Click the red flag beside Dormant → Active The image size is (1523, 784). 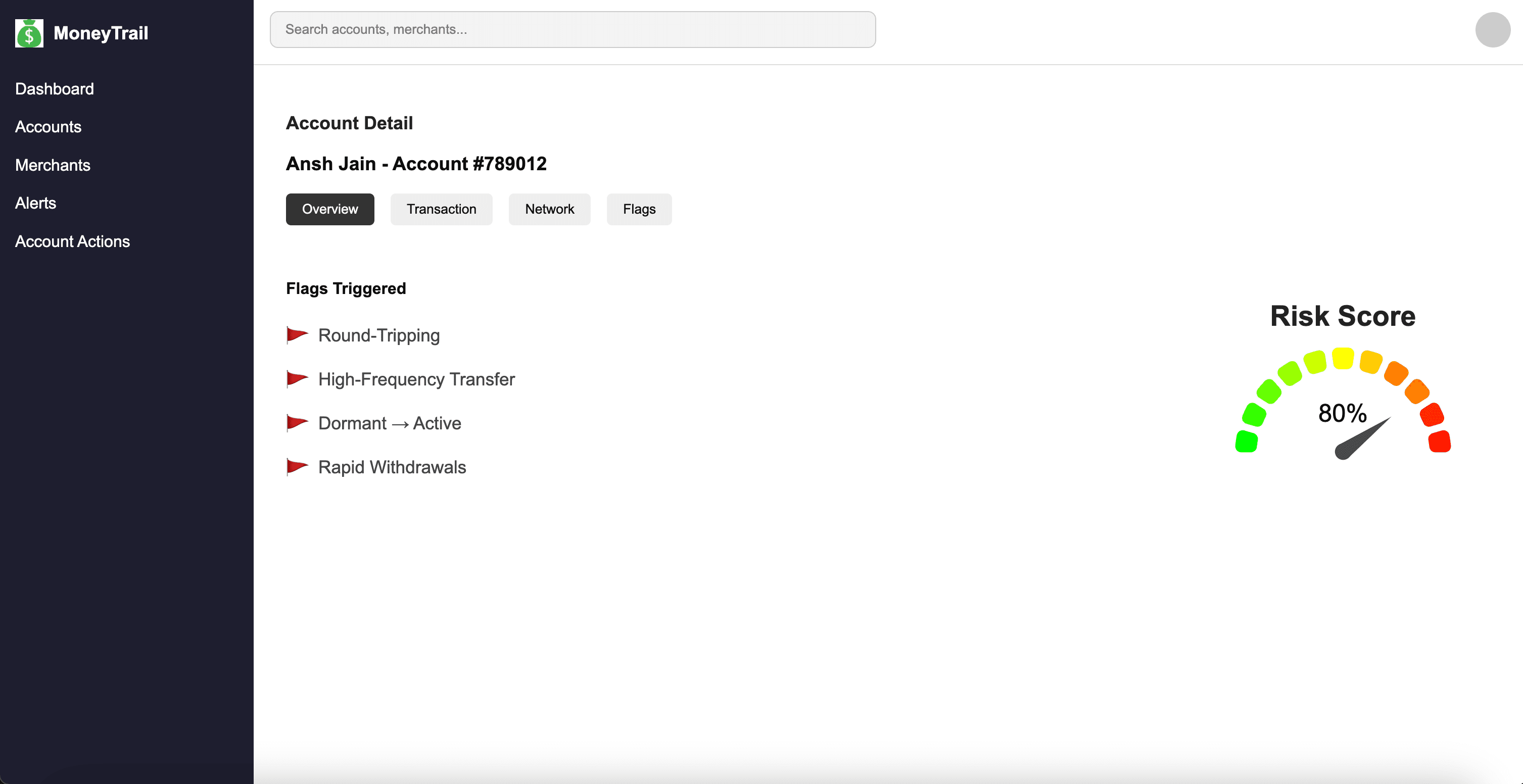298,422
